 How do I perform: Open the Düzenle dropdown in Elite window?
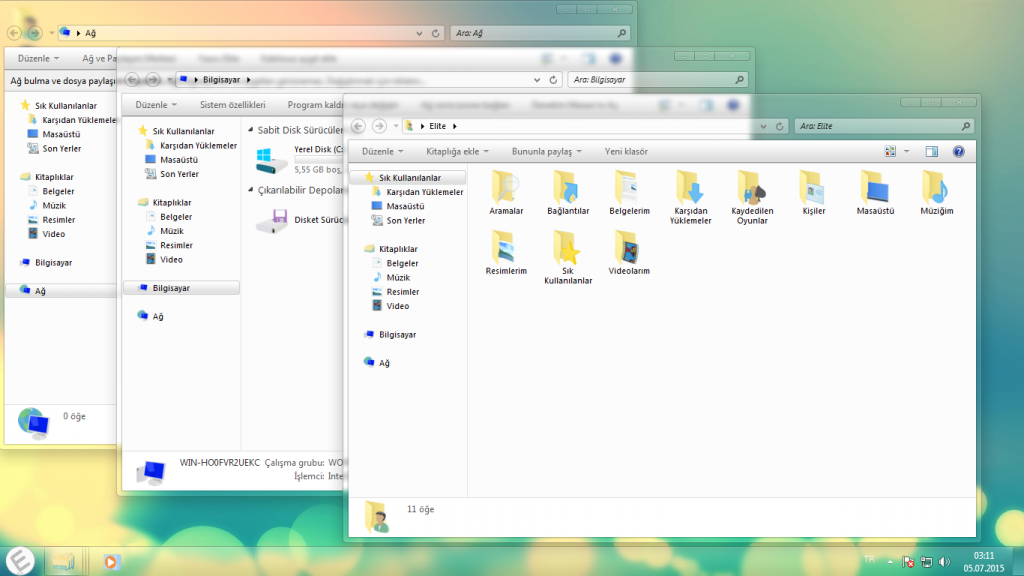[x=382, y=152]
